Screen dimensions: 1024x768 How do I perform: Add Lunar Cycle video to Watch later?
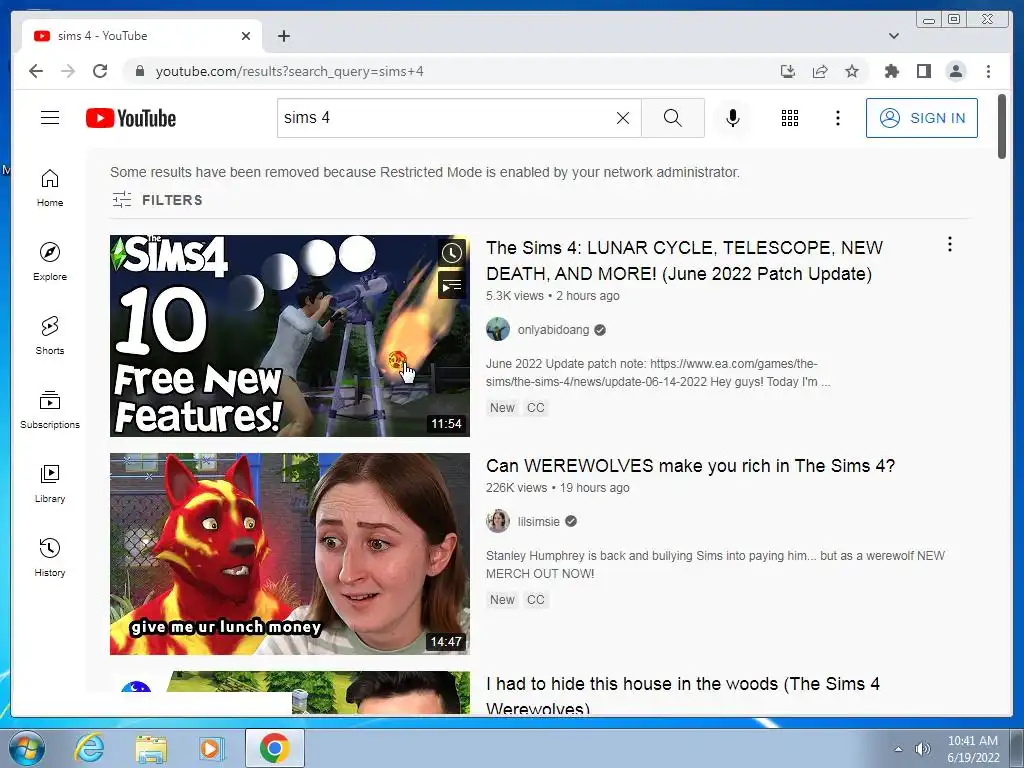[x=451, y=253]
